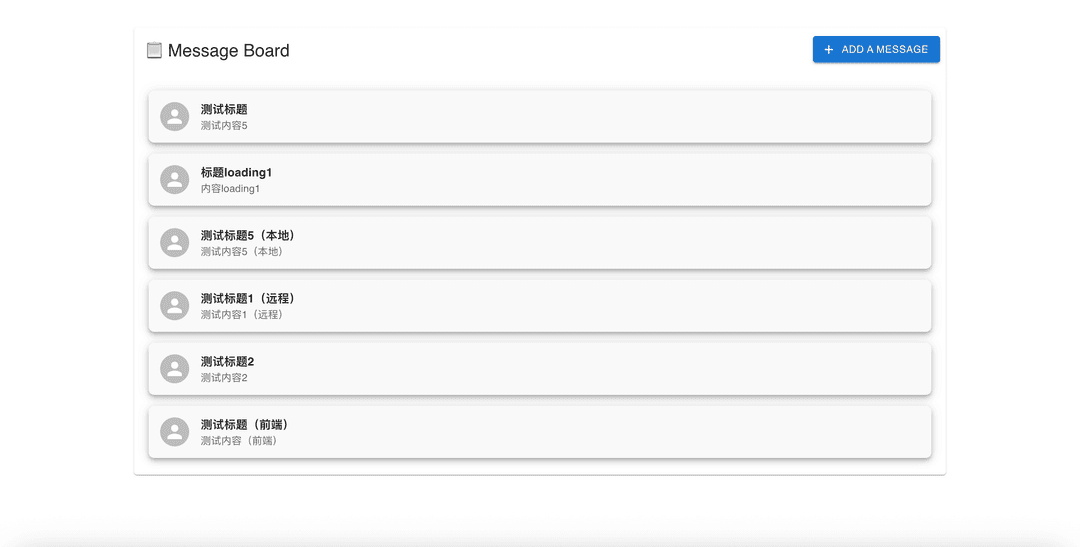The height and width of the screenshot is (547, 1080).
Task: Open message titled 测试标题1（远程）
Action: 248,298
